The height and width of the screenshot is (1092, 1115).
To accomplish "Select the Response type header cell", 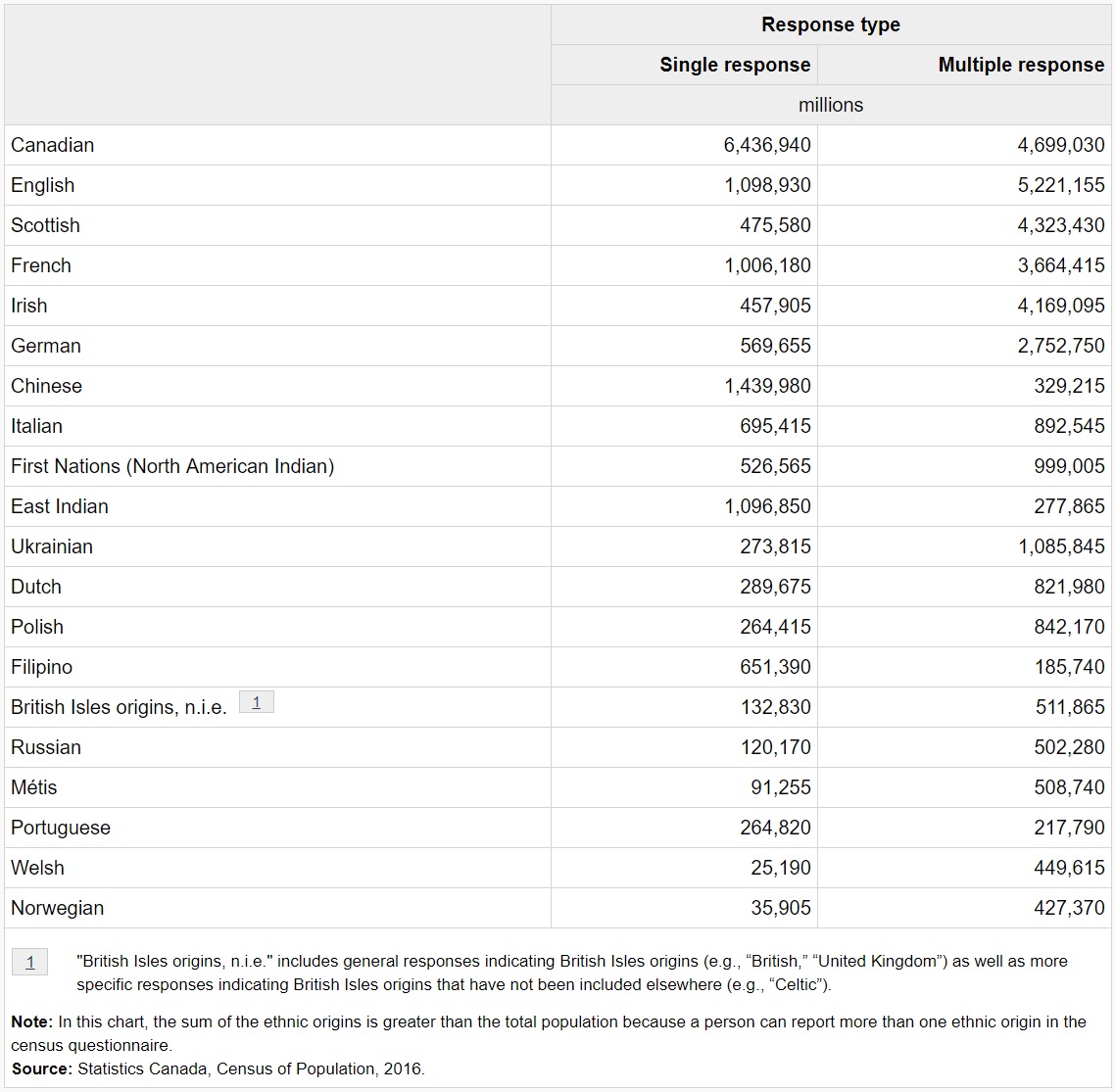I will pos(830,25).
